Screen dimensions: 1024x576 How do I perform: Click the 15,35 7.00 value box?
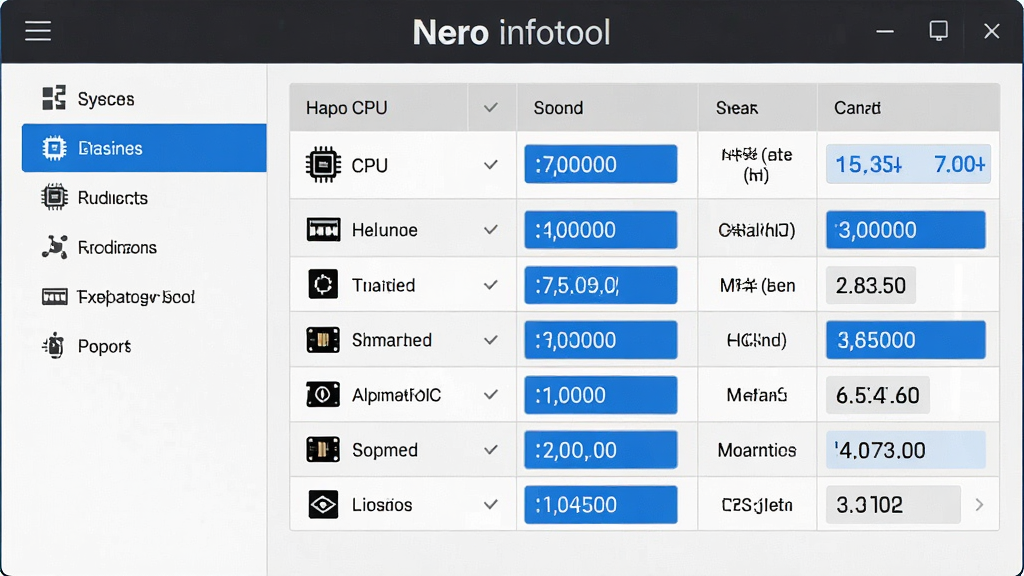[x=908, y=164]
